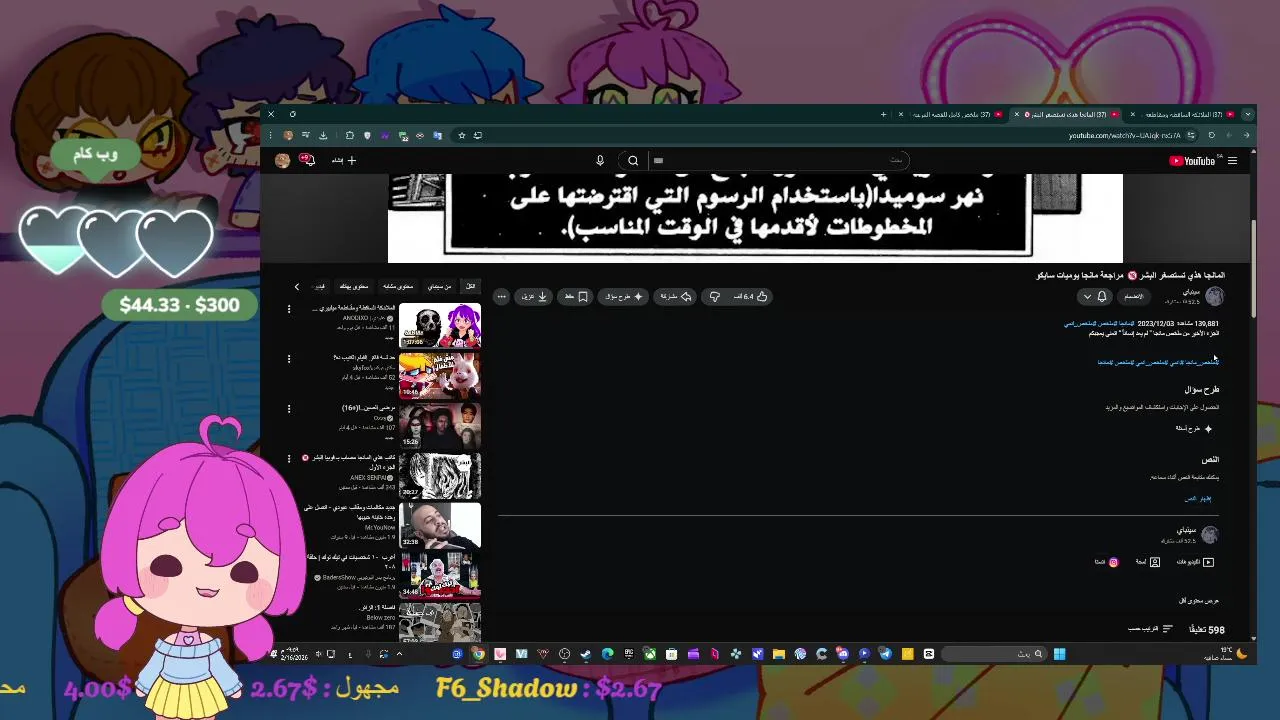Open a new Chrome tab
1280x720 pixels.
(883, 114)
